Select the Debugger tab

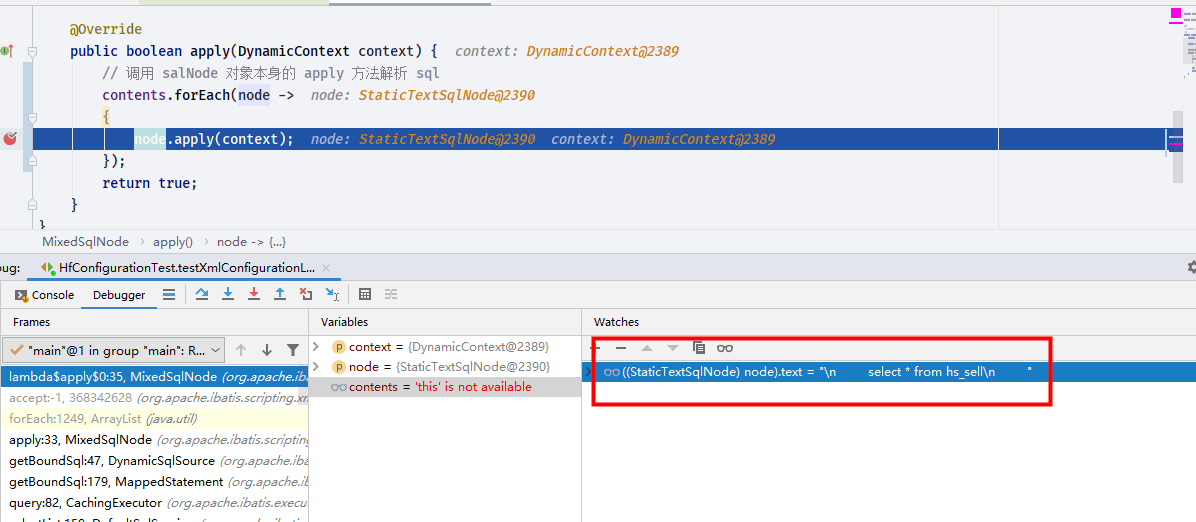tap(119, 295)
